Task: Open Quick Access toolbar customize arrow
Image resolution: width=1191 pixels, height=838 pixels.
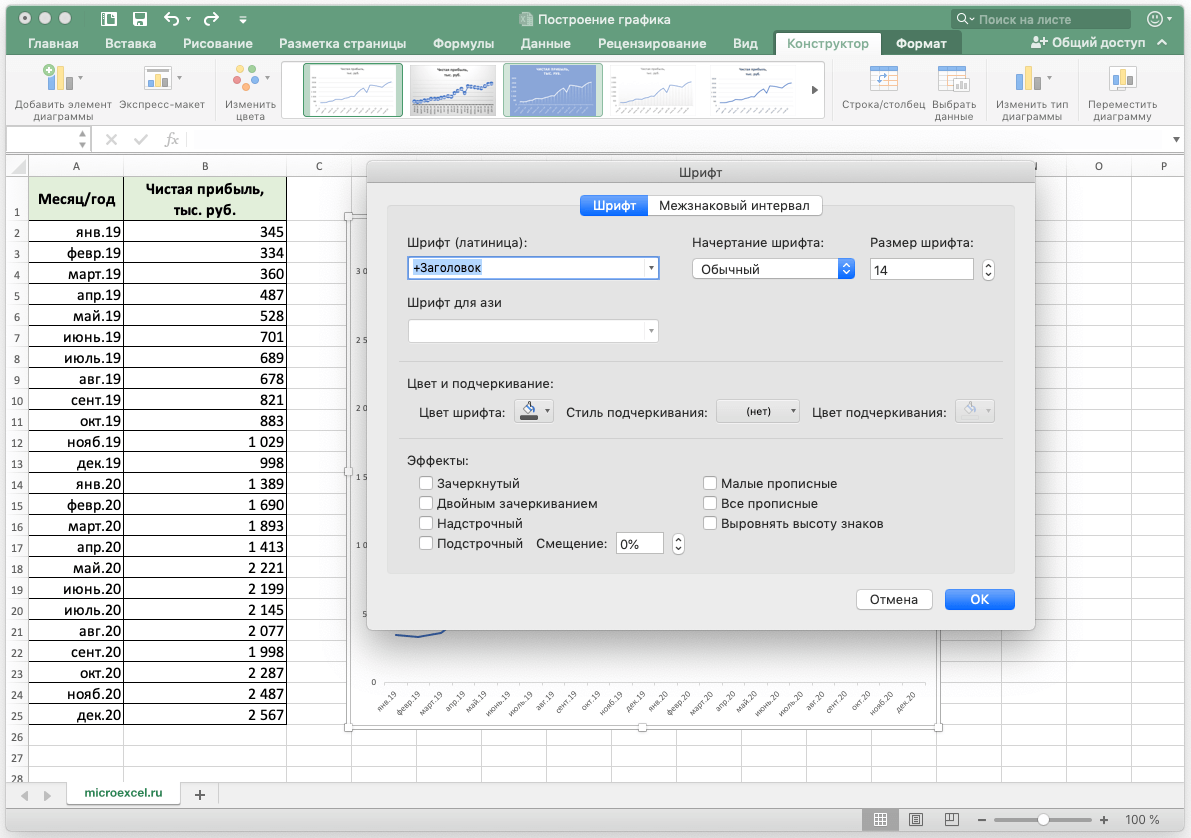Action: pos(243,20)
